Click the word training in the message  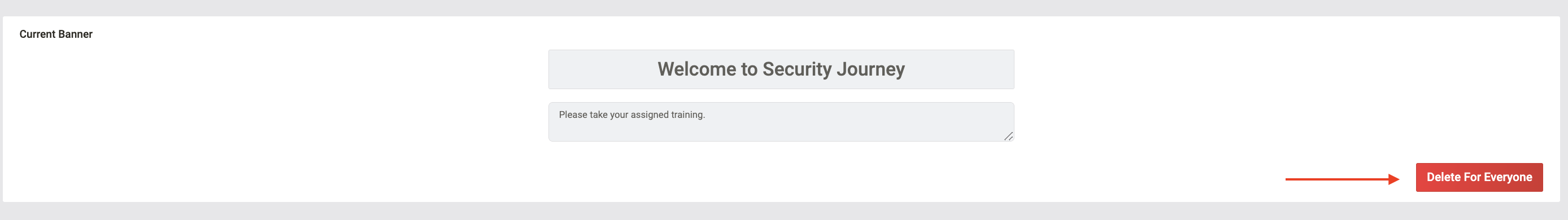pos(688,115)
